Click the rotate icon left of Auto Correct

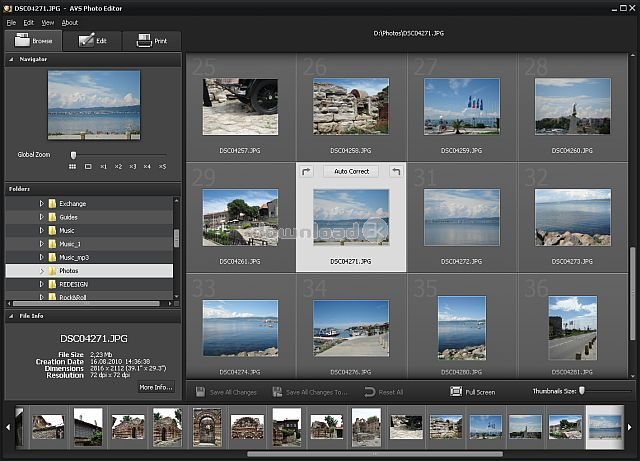pyautogui.click(x=306, y=172)
